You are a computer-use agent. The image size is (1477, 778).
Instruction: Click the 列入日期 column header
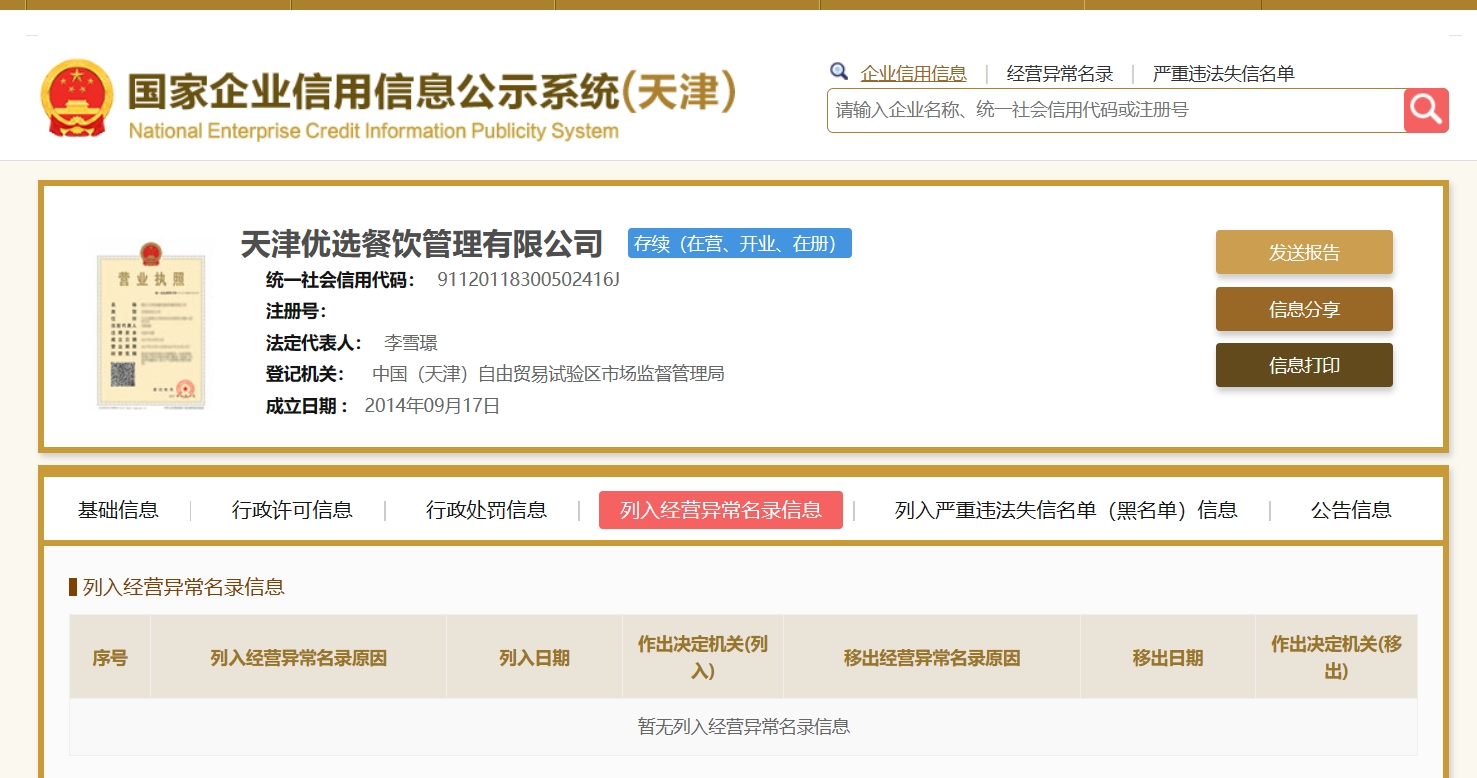click(534, 657)
